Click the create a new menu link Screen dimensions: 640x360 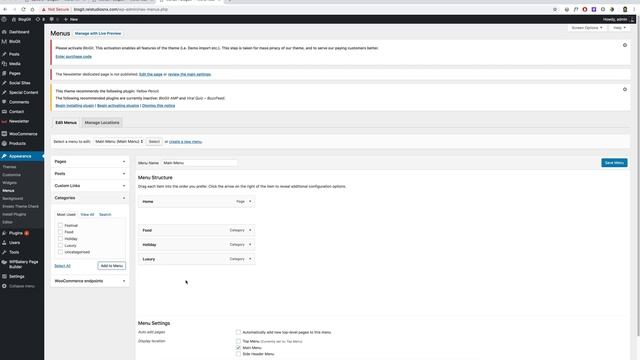[185, 142]
